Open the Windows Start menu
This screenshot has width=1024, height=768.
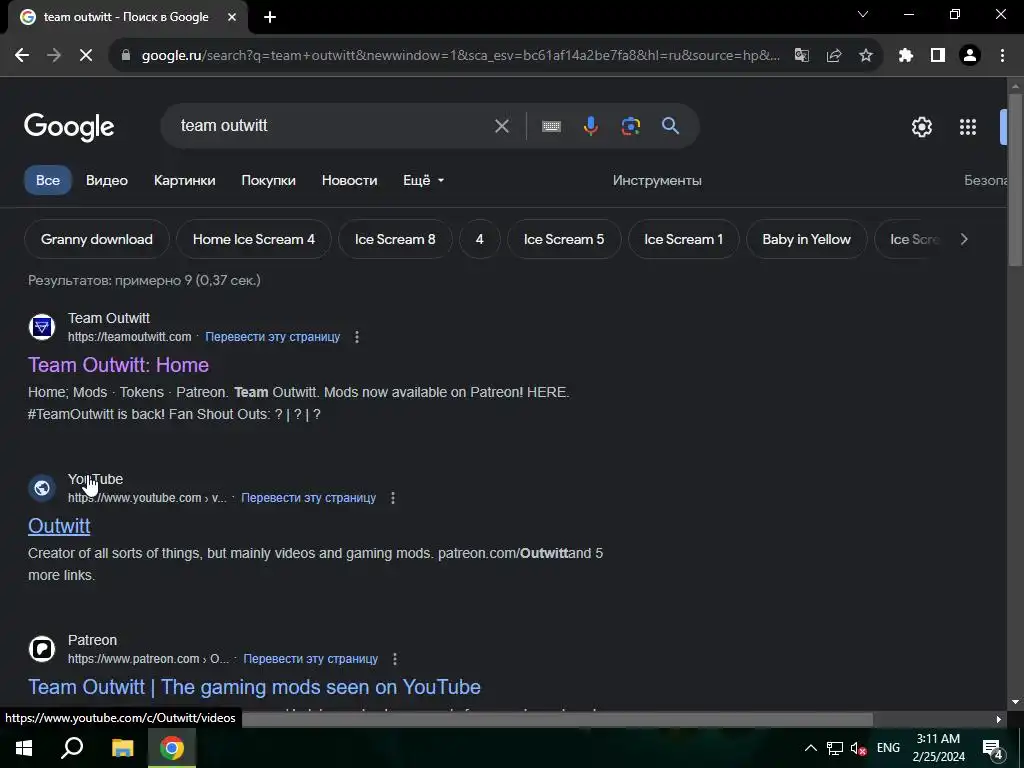(24, 748)
